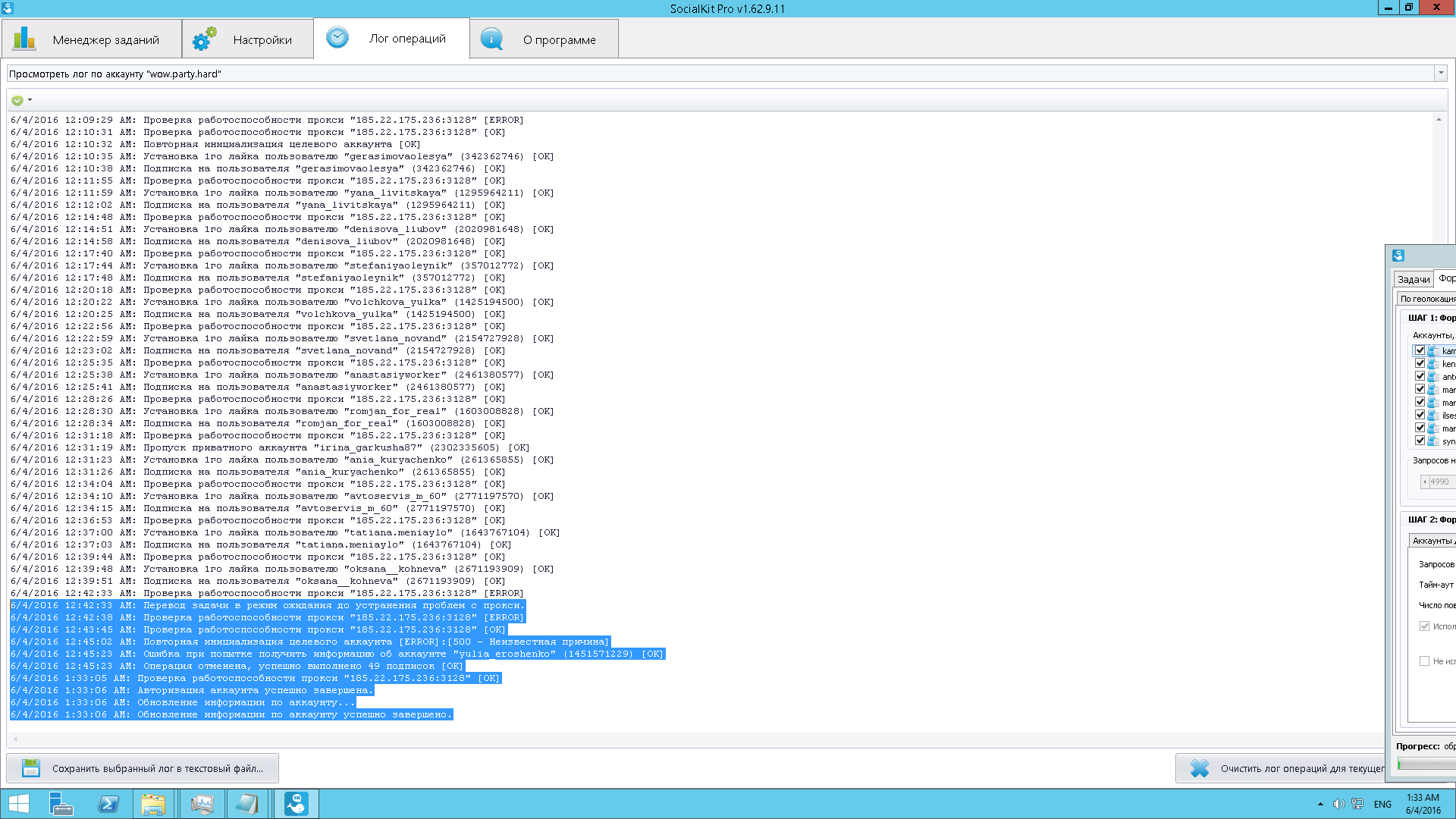The image size is (1456, 819).
Task: Click the SocialKit title bar app icon
Action: (8, 8)
